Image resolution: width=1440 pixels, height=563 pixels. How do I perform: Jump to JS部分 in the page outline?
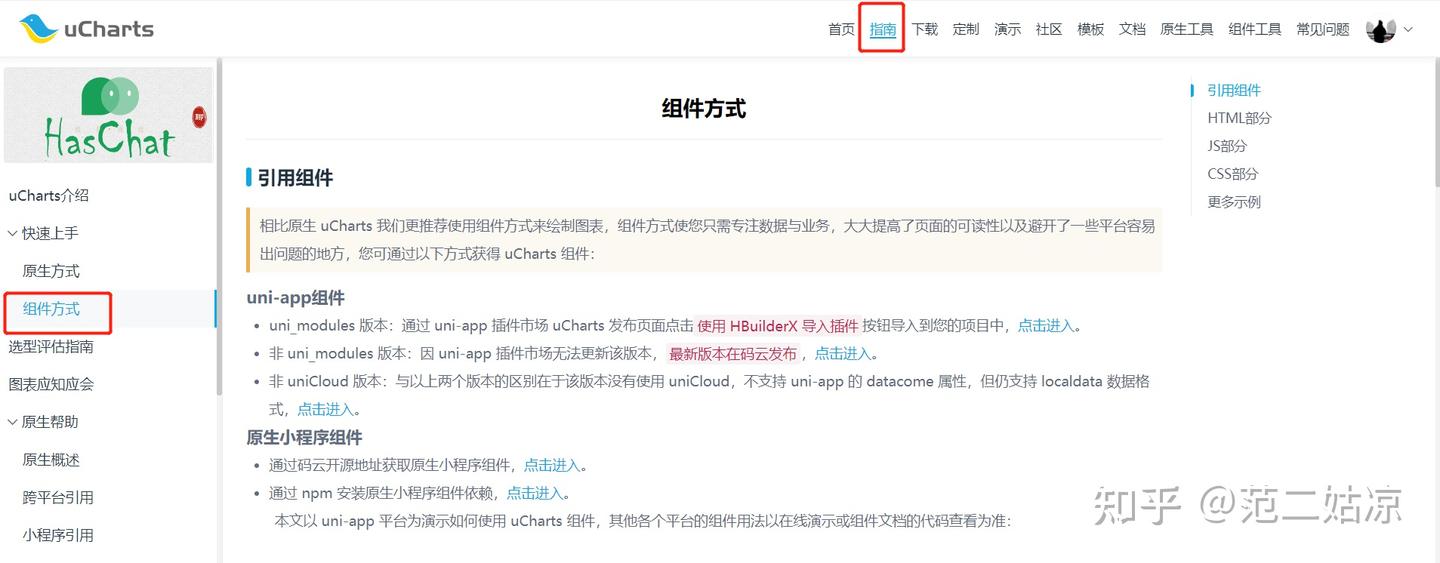coord(1227,146)
